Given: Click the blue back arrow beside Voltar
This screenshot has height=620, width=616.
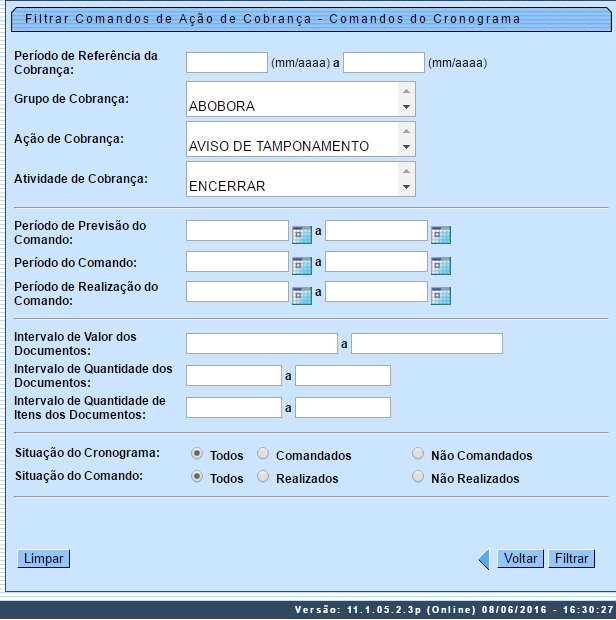Looking at the screenshot, I should (x=484, y=560).
